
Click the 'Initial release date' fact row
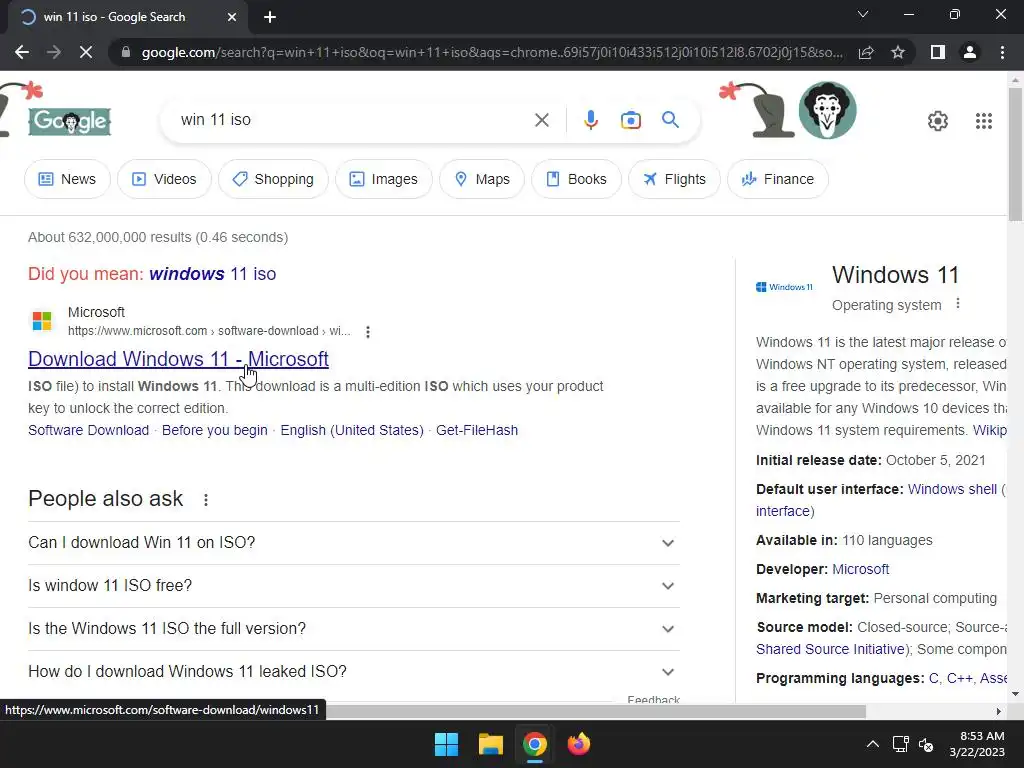click(x=871, y=460)
